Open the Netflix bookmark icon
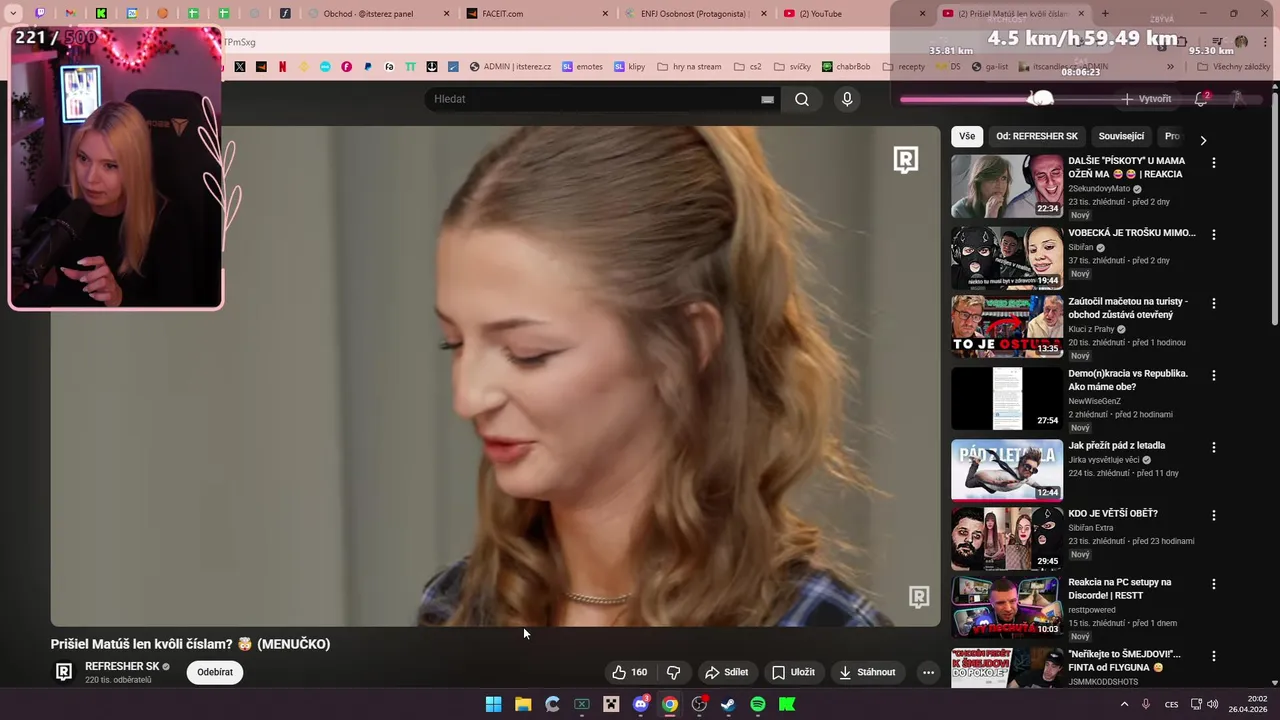The image size is (1280, 720). point(282,67)
